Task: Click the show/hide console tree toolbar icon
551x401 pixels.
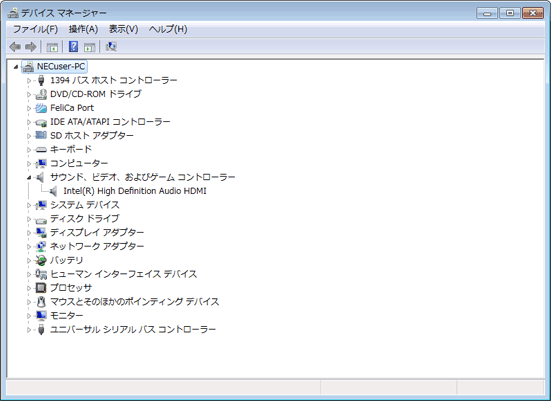Action: click(x=52, y=47)
